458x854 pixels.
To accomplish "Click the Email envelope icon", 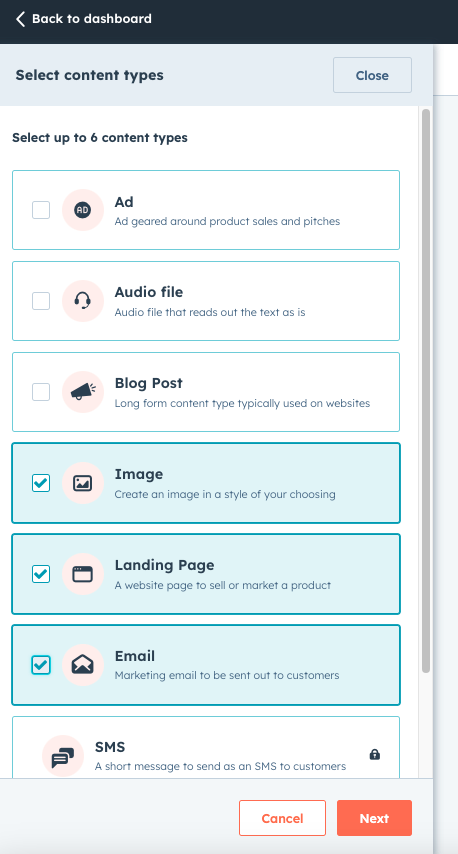I will coord(83,665).
